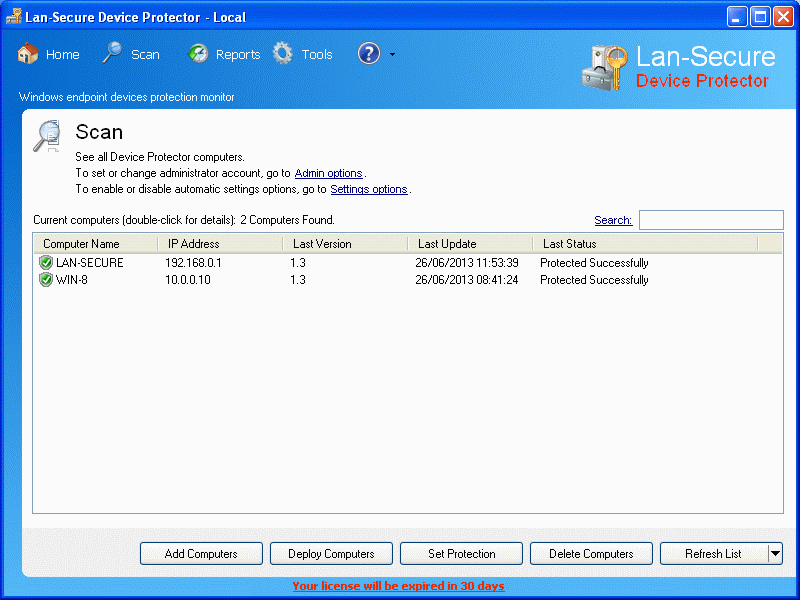800x600 pixels.
Task: Click the Reports icon in toolbar
Action: (198, 54)
